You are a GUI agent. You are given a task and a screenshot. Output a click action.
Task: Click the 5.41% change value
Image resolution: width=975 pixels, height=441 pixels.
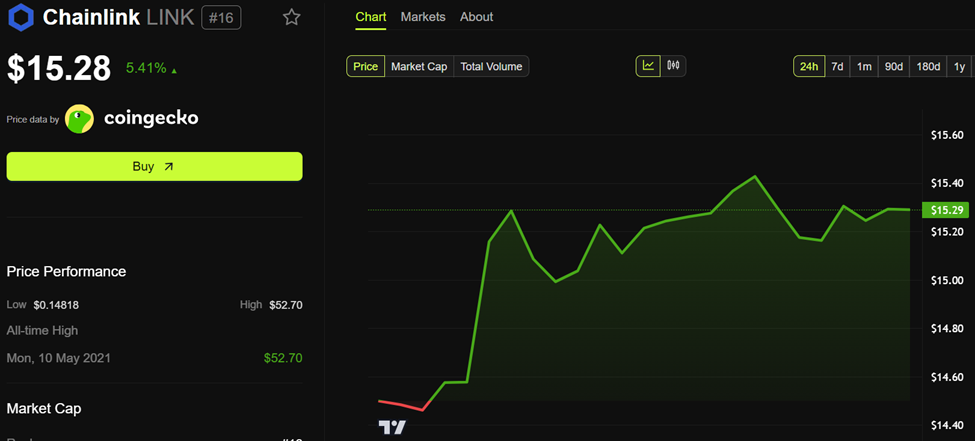[146, 68]
